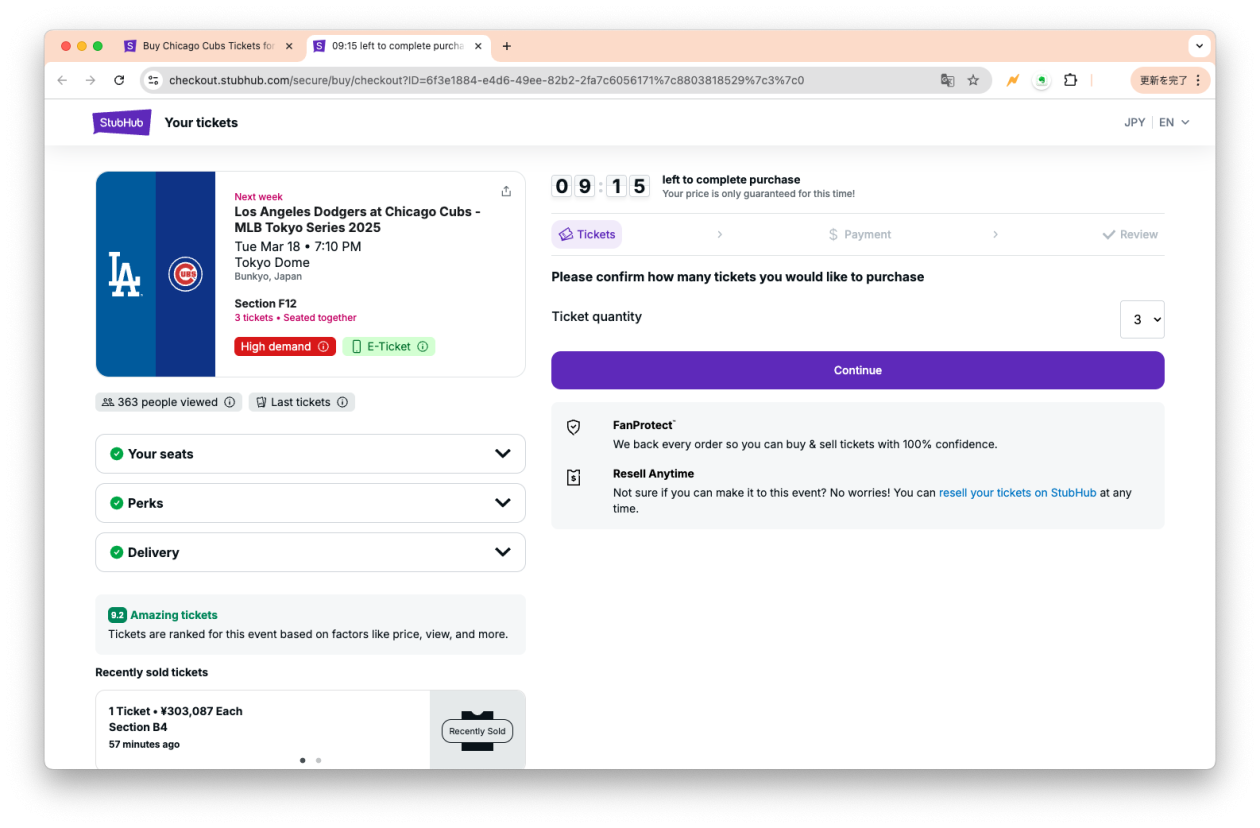Click the 9.2 Amazing tickets rating

(163, 615)
